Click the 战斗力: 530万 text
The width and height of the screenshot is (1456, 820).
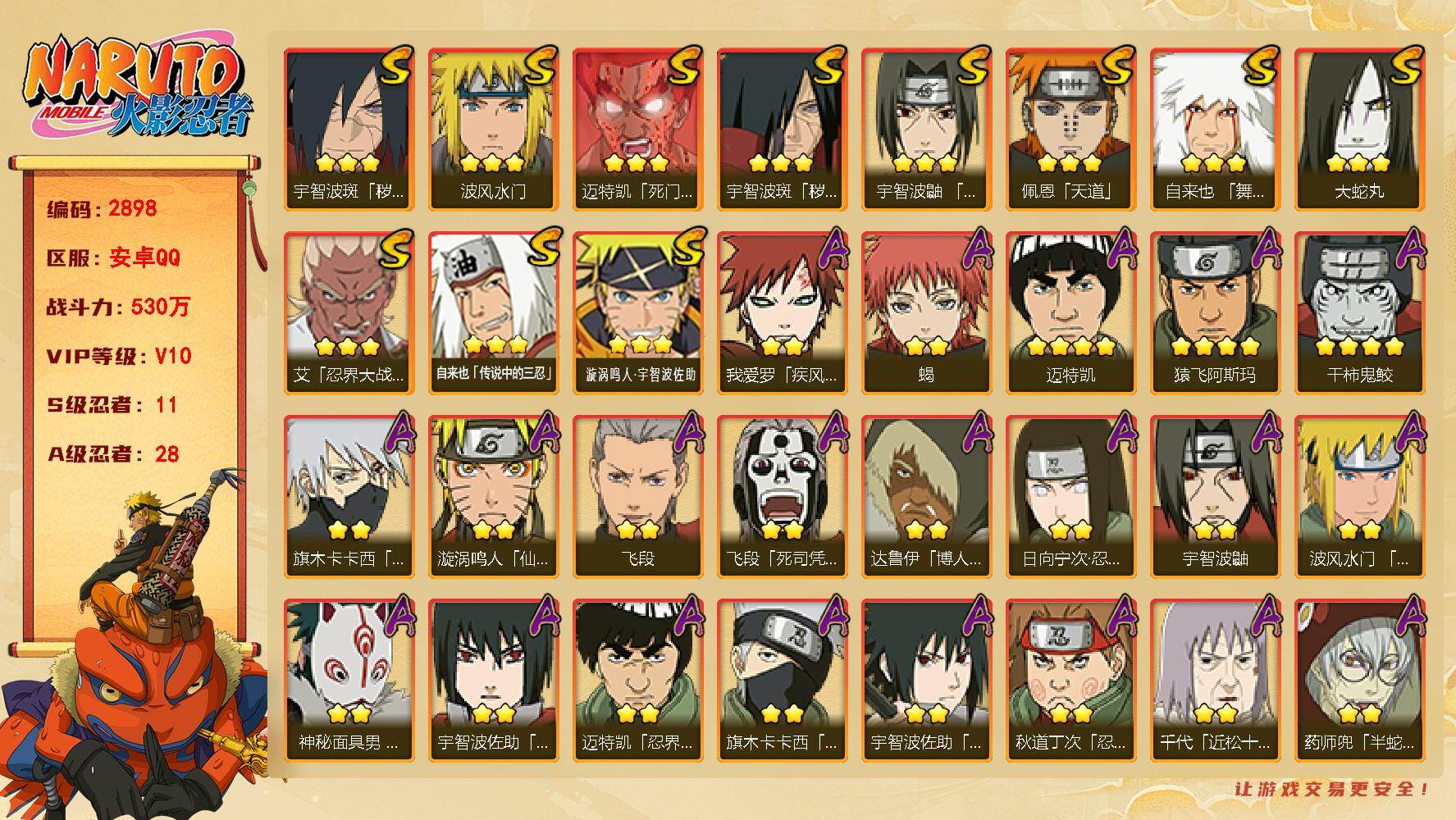[x=118, y=307]
